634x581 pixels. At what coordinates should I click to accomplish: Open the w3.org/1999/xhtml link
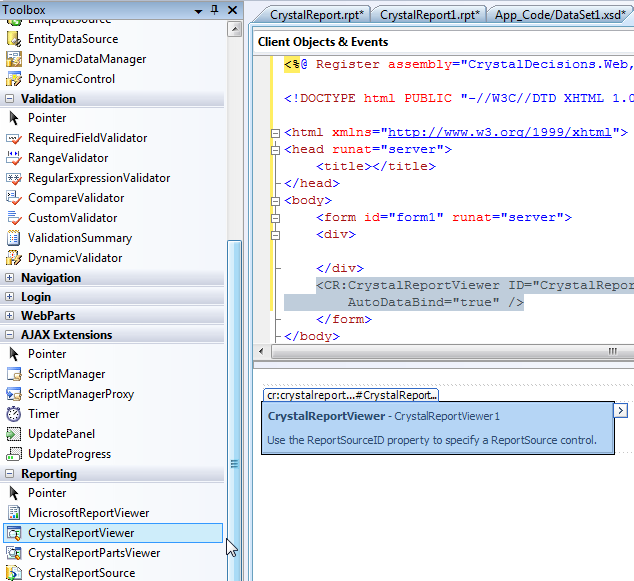coord(499,132)
